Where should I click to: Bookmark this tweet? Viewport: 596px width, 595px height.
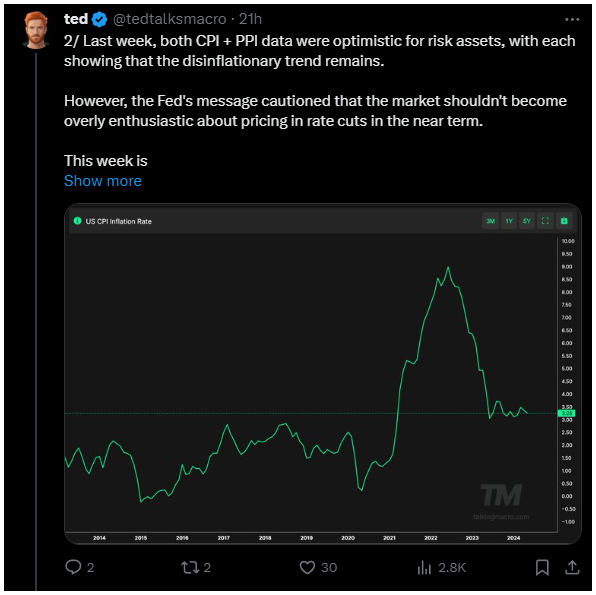[542, 567]
